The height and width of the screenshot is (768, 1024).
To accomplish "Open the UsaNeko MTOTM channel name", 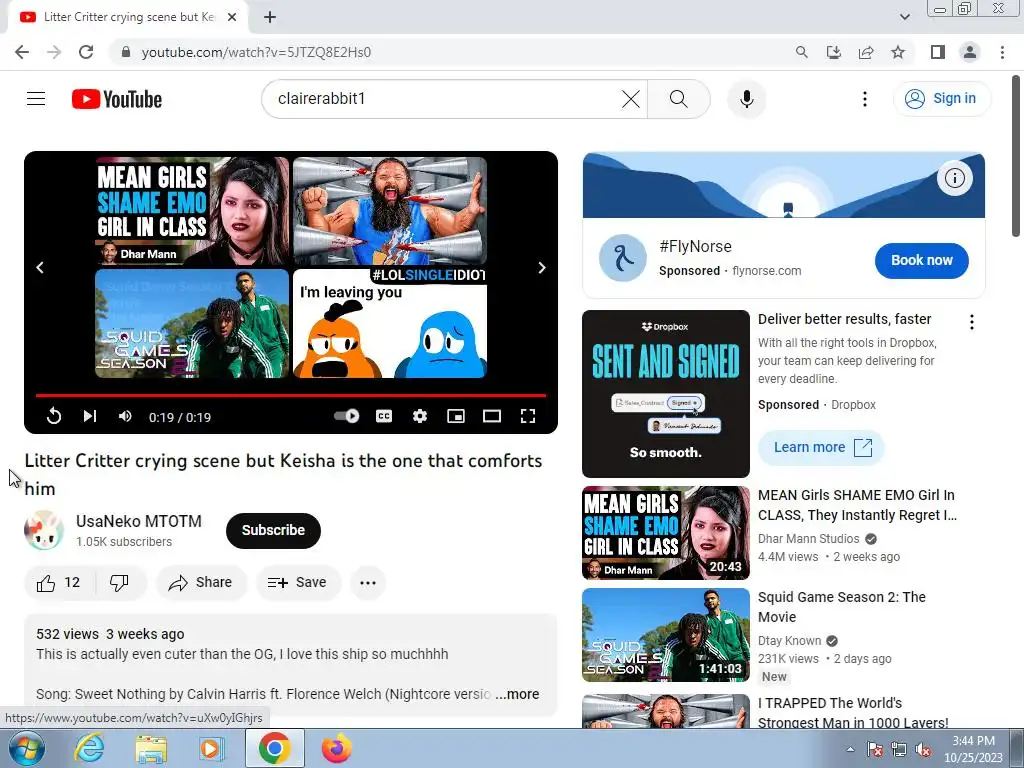I will (x=138, y=521).
